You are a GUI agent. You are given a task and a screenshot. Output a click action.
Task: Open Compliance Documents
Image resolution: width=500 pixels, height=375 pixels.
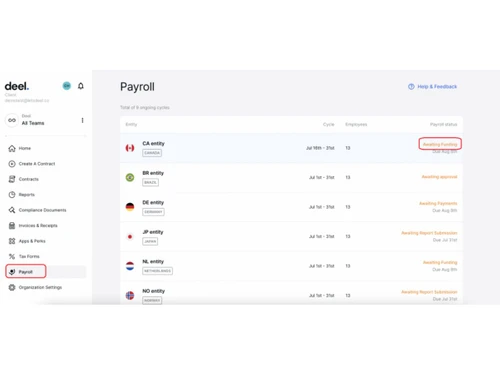[x=42, y=210]
